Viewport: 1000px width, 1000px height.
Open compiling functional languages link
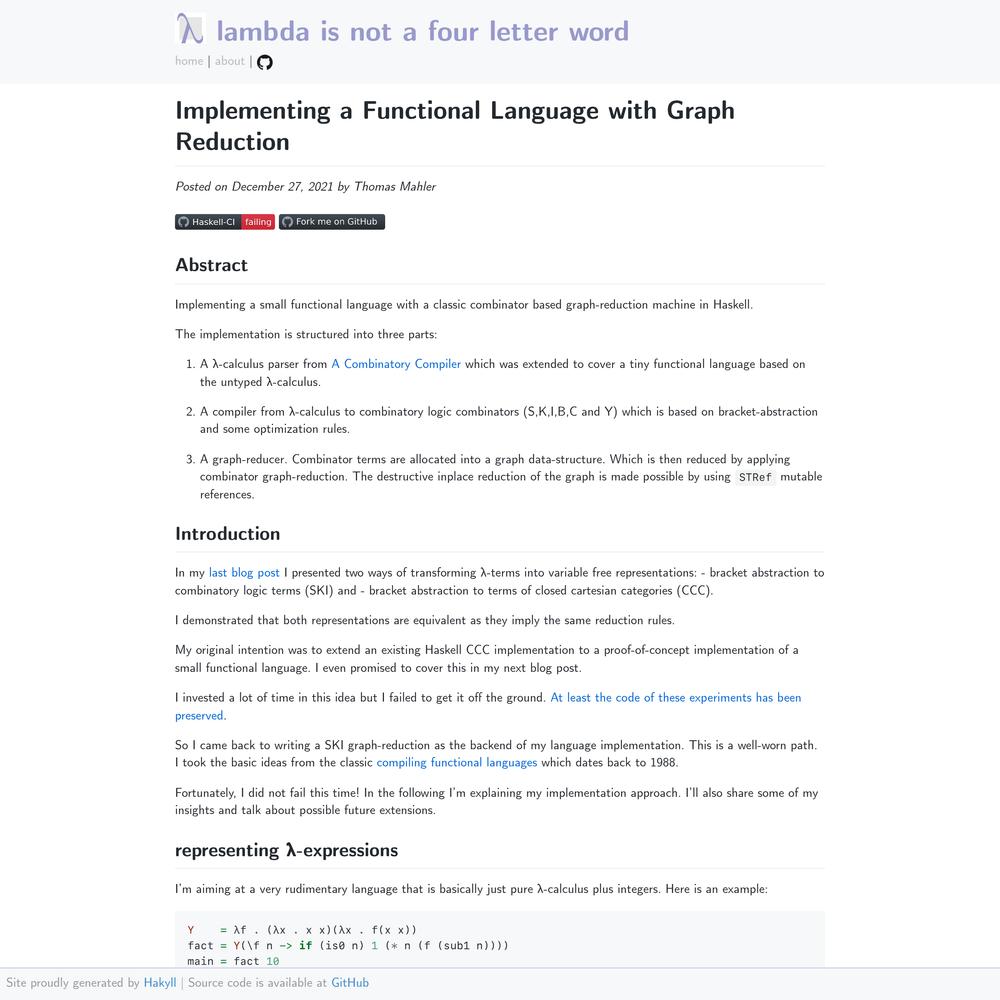(x=457, y=762)
